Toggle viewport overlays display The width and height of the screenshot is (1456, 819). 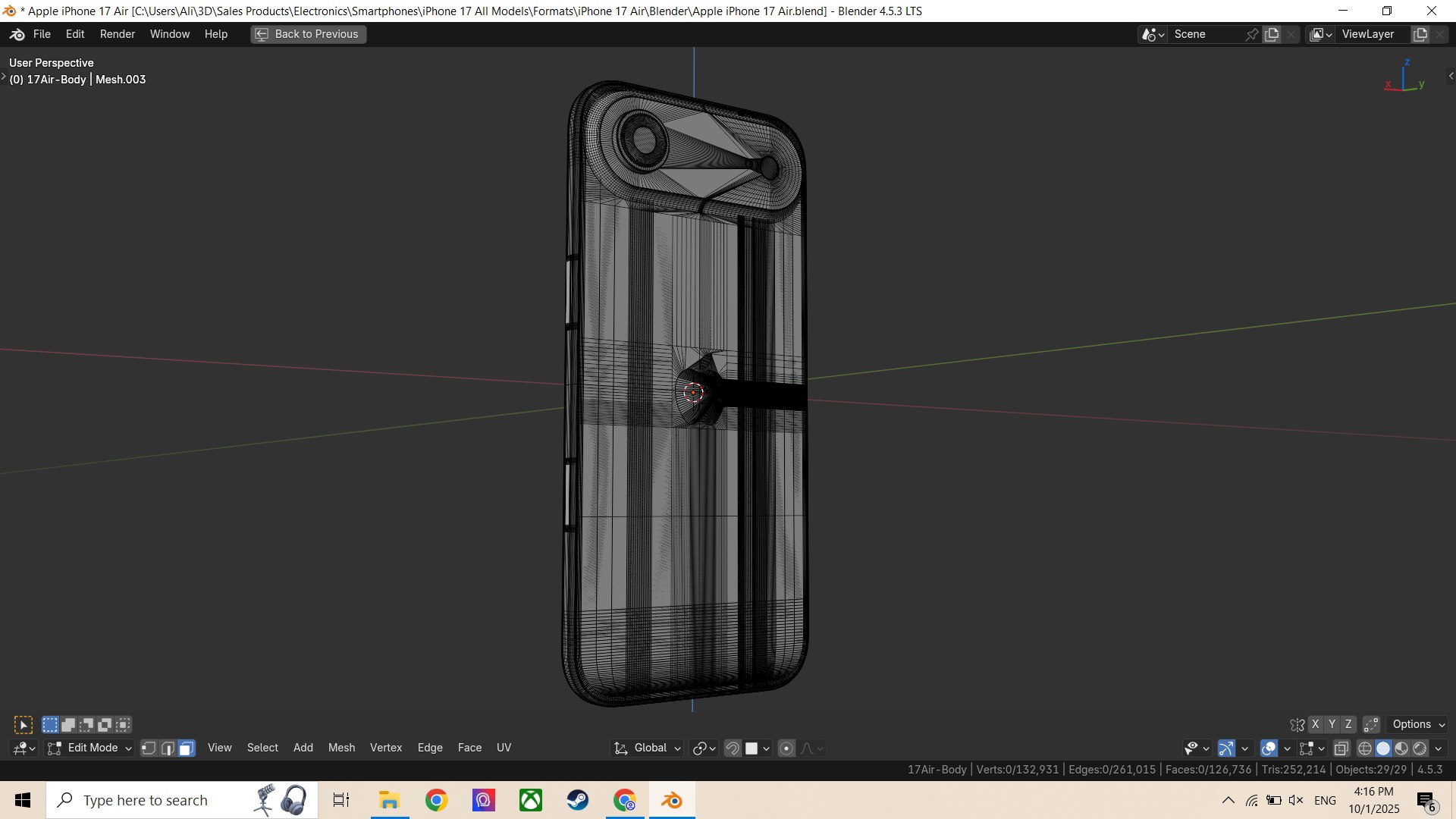click(1269, 748)
